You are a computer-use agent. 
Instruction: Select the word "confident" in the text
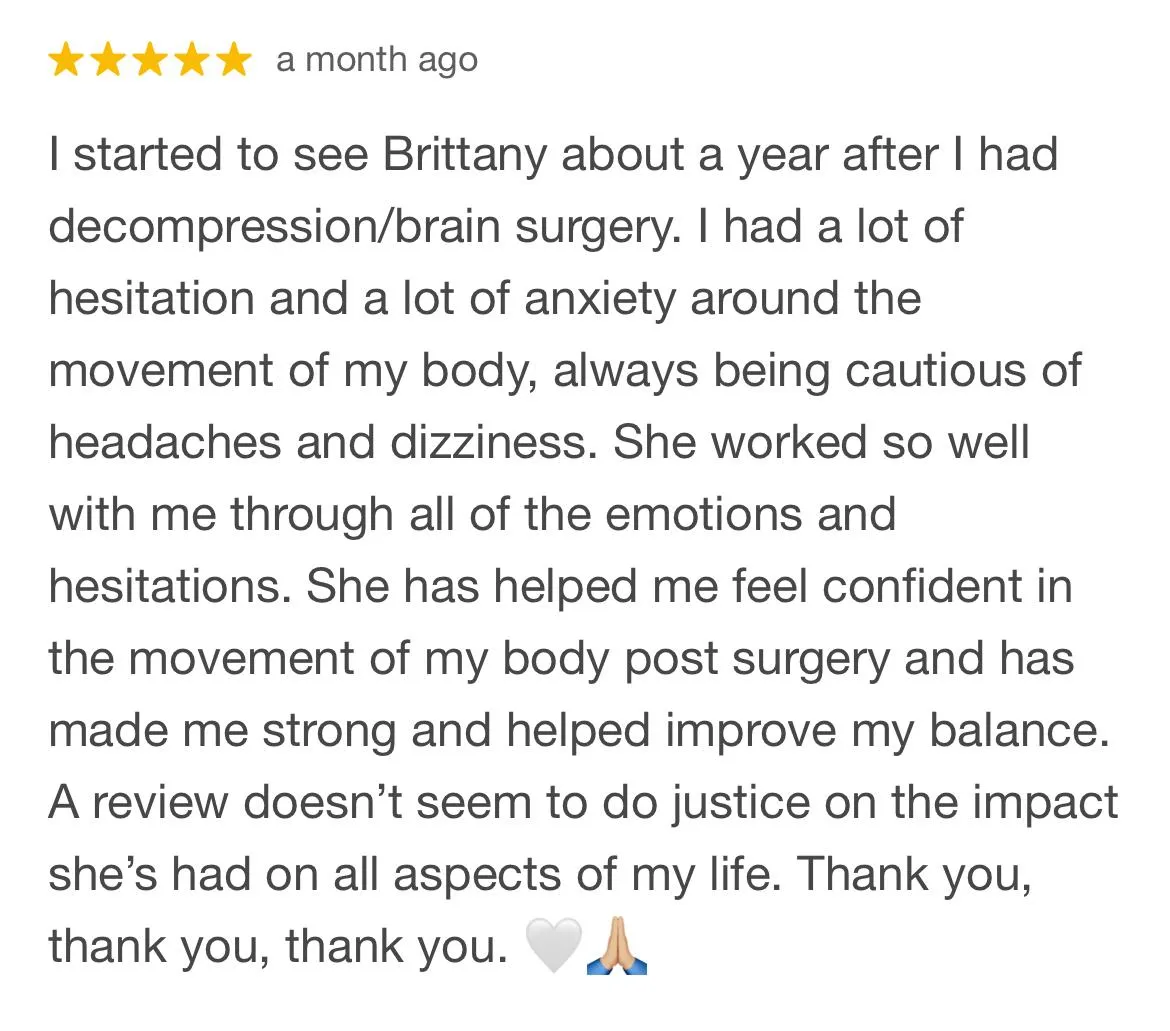[922, 586]
